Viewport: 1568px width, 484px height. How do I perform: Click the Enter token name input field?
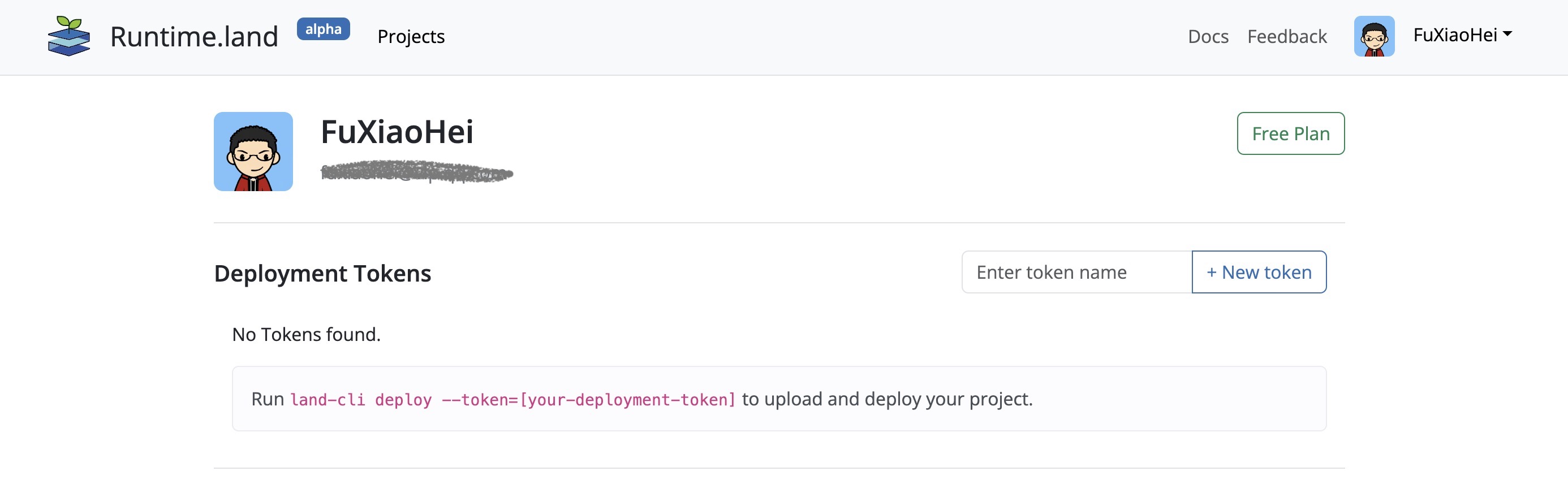click(1078, 272)
